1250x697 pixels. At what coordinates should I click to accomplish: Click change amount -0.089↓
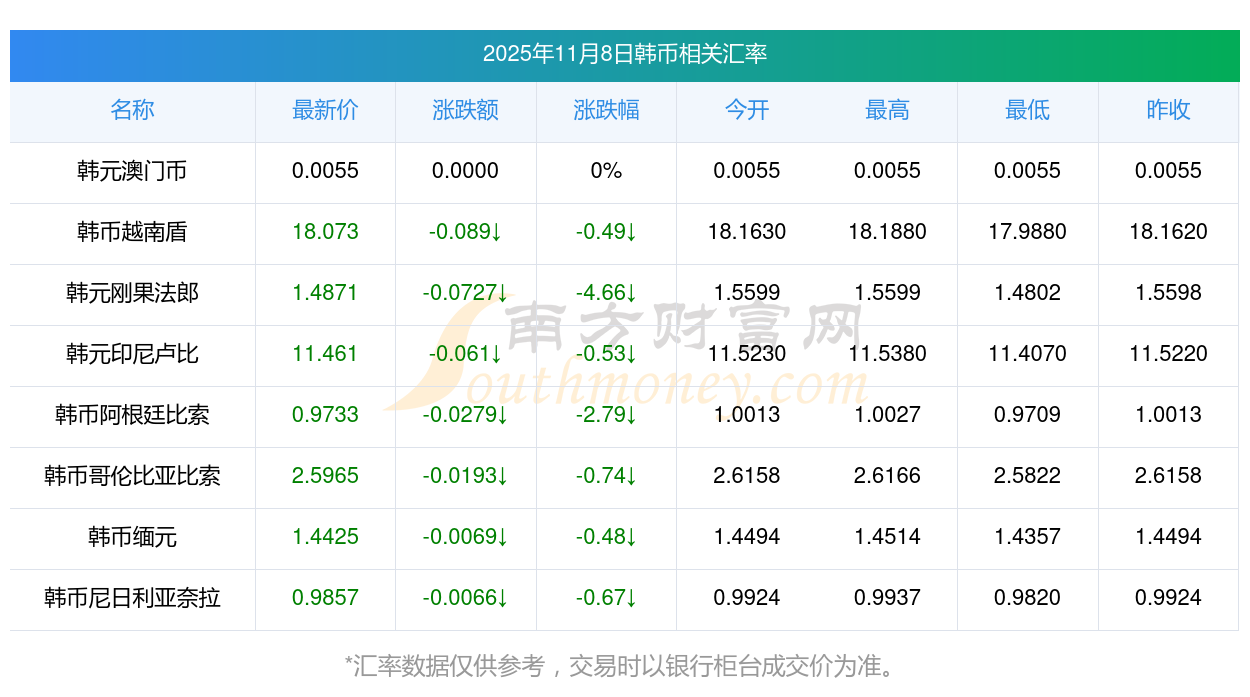click(x=465, y=232)
